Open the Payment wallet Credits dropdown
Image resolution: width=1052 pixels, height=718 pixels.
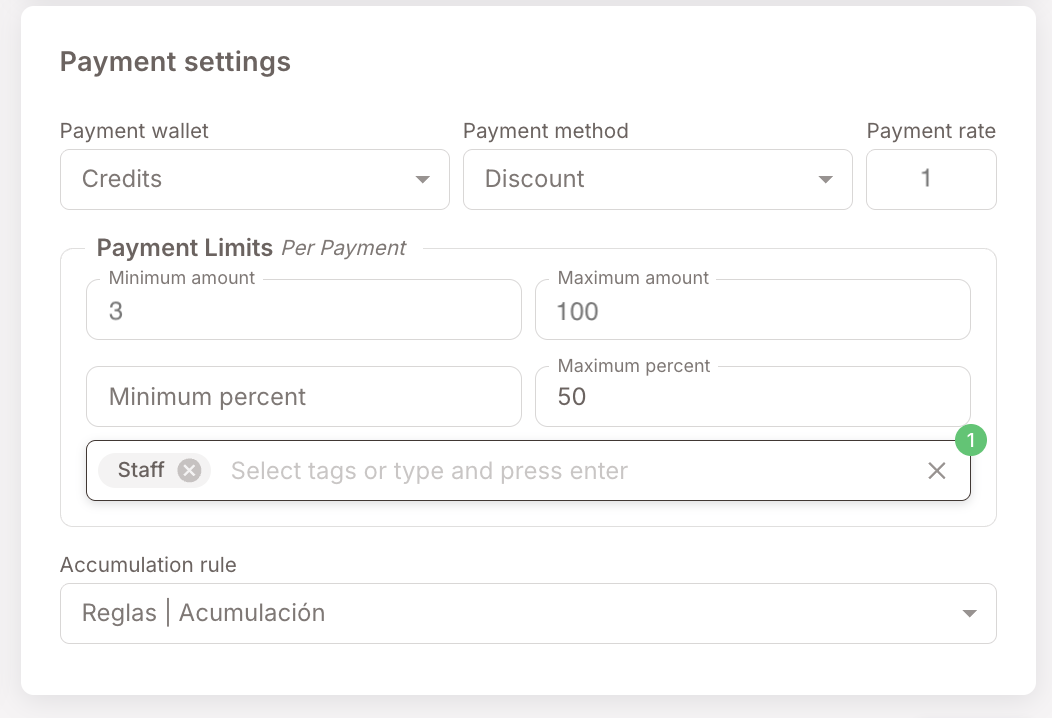pos(255,179)
